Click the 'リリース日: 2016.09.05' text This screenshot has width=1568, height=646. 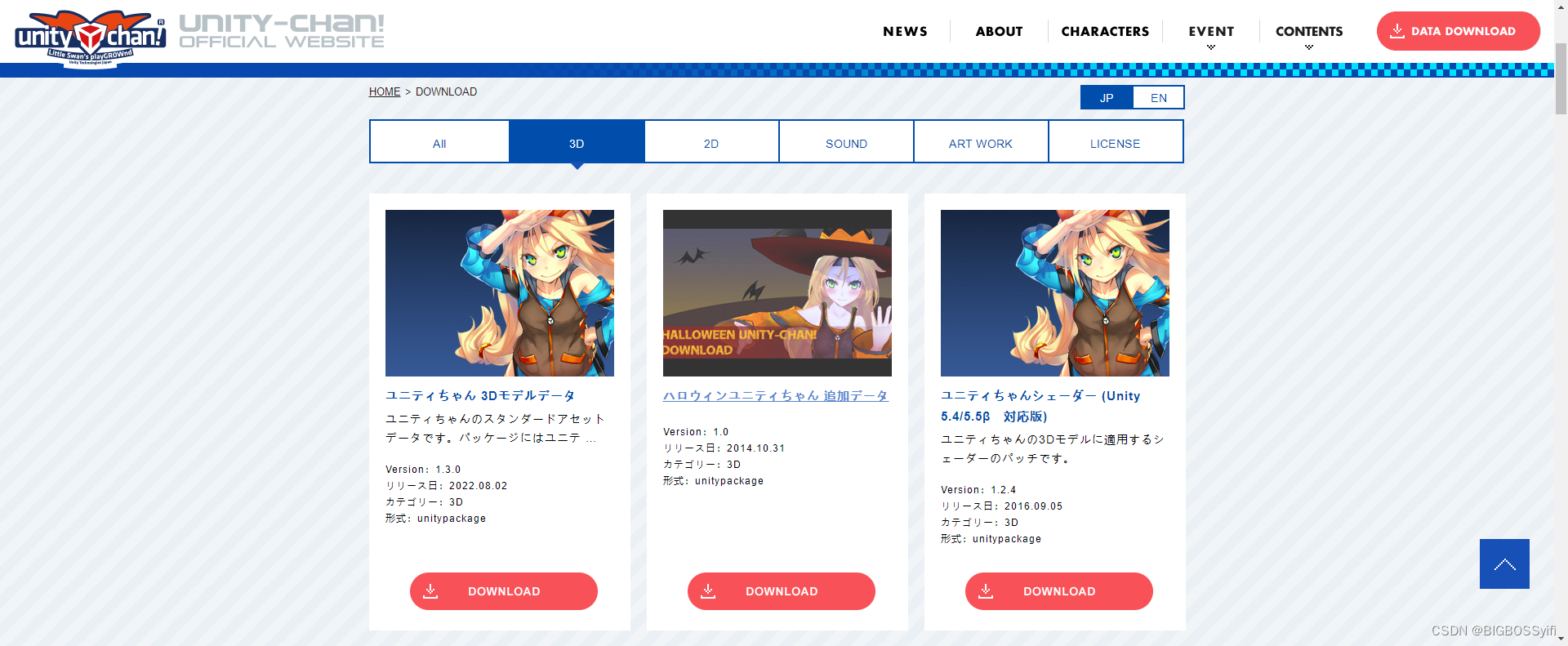pos(1002,506)
